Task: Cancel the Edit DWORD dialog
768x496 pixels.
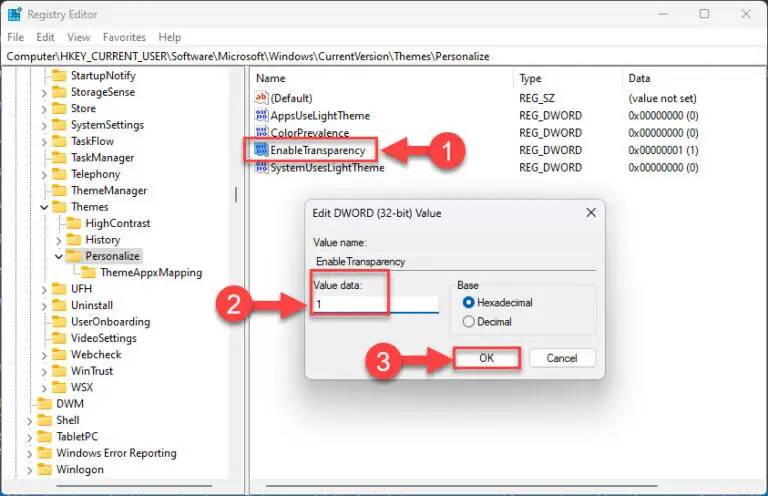Action: click(x=561, y=358)
